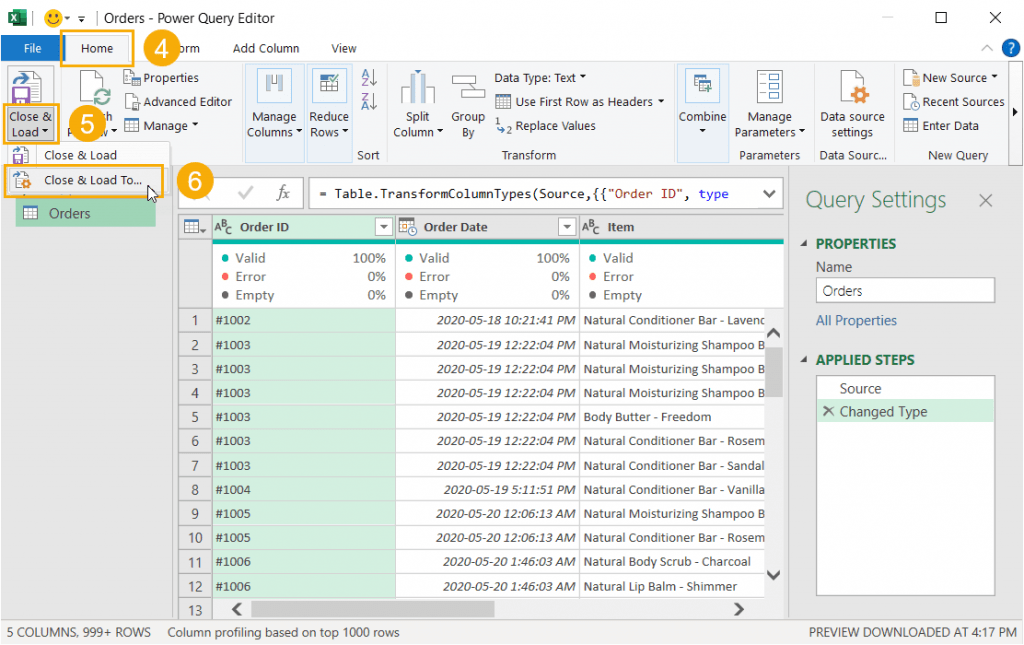Open the Advanced Editor
Image resolution: width=1024 pixels, height=645 pixels.
point(178,102)
